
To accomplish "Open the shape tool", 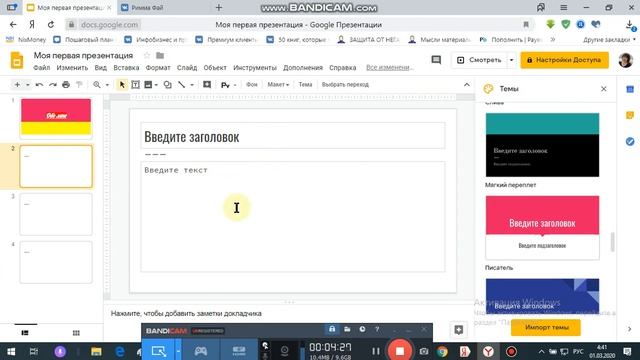I will (167, 84).
